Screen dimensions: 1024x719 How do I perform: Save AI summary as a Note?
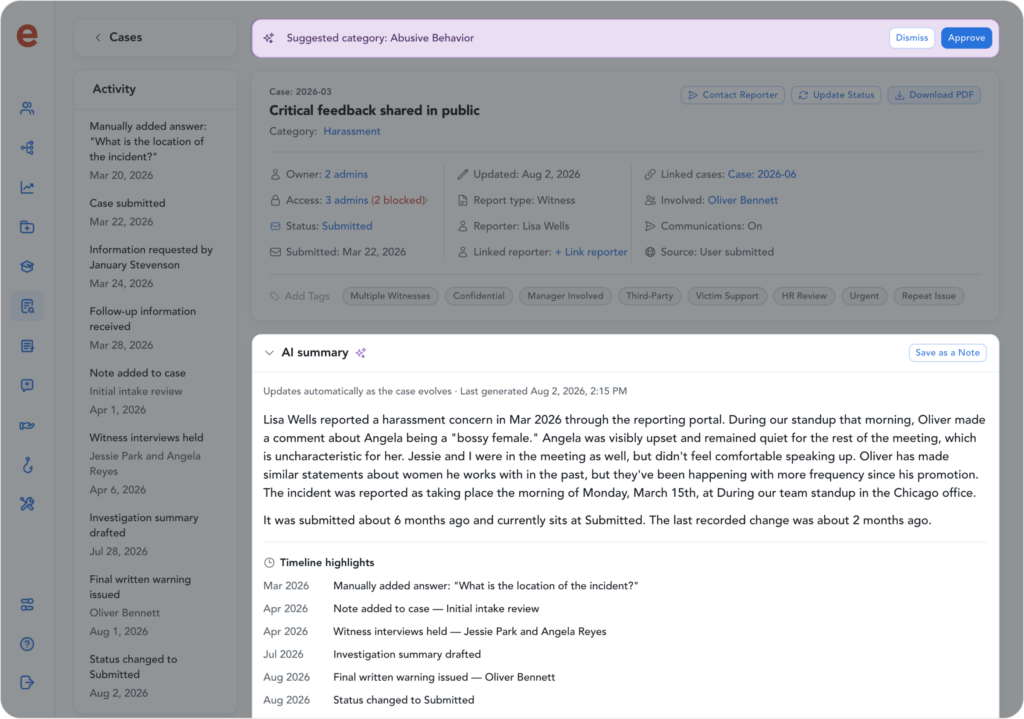(948, 353)
